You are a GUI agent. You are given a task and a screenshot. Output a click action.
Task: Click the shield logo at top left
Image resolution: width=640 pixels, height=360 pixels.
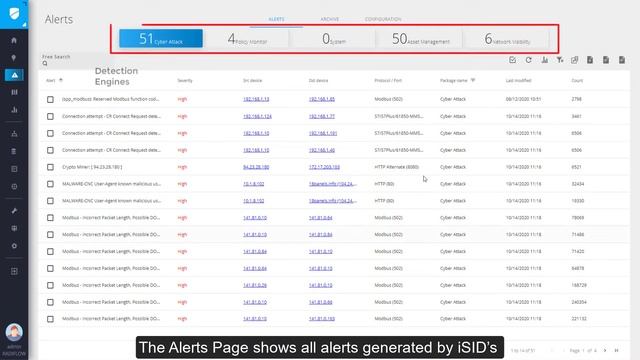[14, 14]
